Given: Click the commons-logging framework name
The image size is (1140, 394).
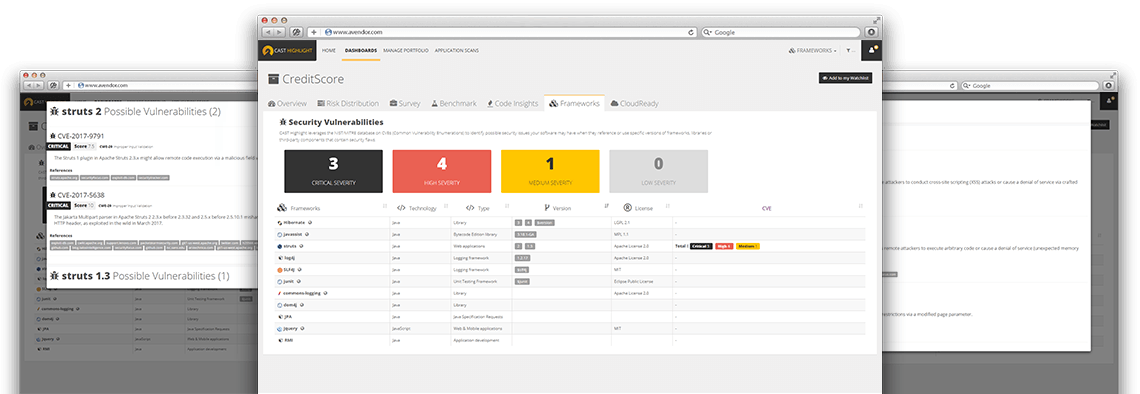Looking at the screenshot, I should pyautogui.click(x=302, y=293).
